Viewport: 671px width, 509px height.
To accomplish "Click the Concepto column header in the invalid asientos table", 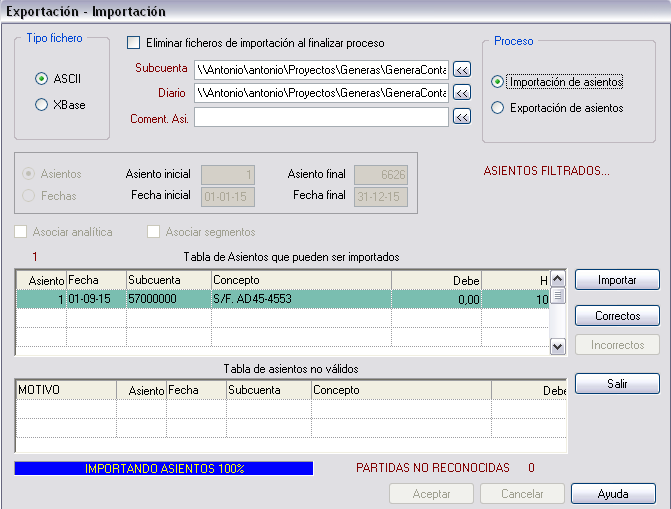I will [x=401, y=390].
